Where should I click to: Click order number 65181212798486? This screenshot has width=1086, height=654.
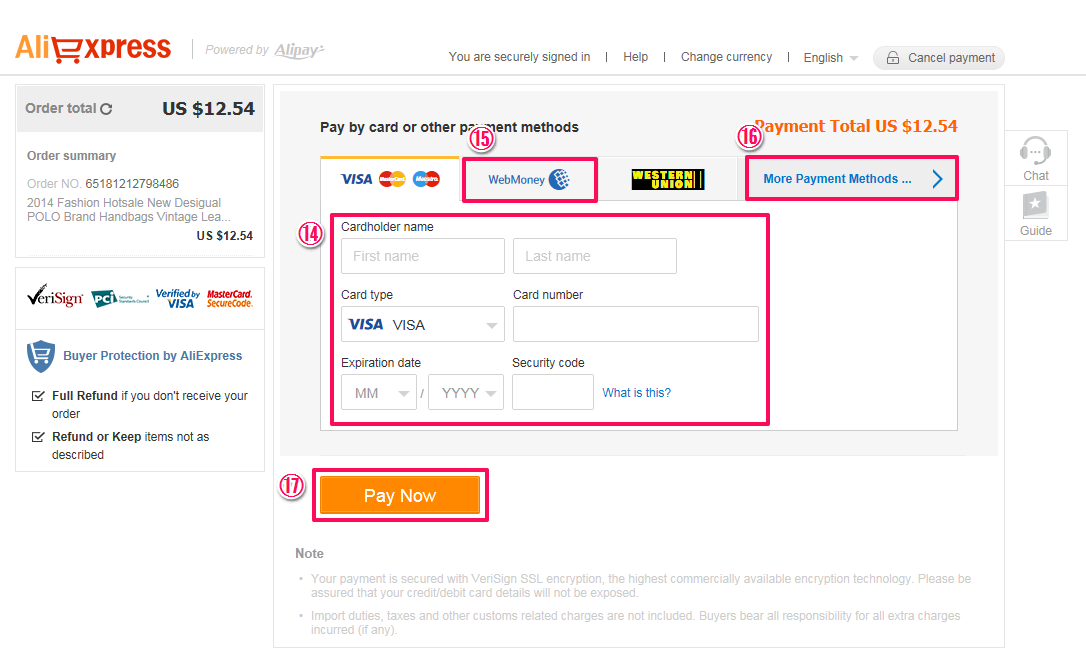(x=132, y=184)
